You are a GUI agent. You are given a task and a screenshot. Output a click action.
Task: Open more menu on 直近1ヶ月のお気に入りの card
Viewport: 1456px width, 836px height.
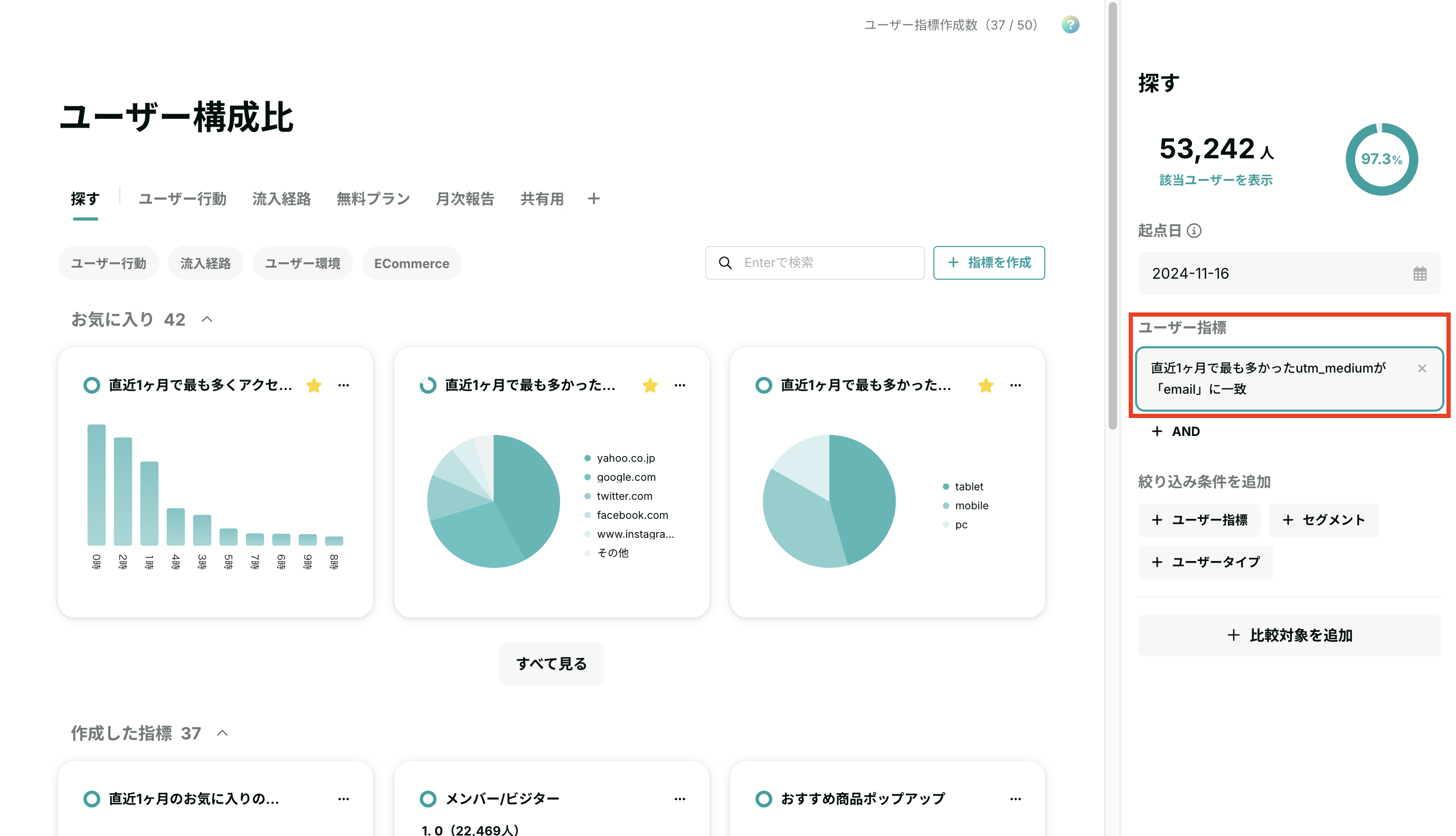tap(343, 799)
